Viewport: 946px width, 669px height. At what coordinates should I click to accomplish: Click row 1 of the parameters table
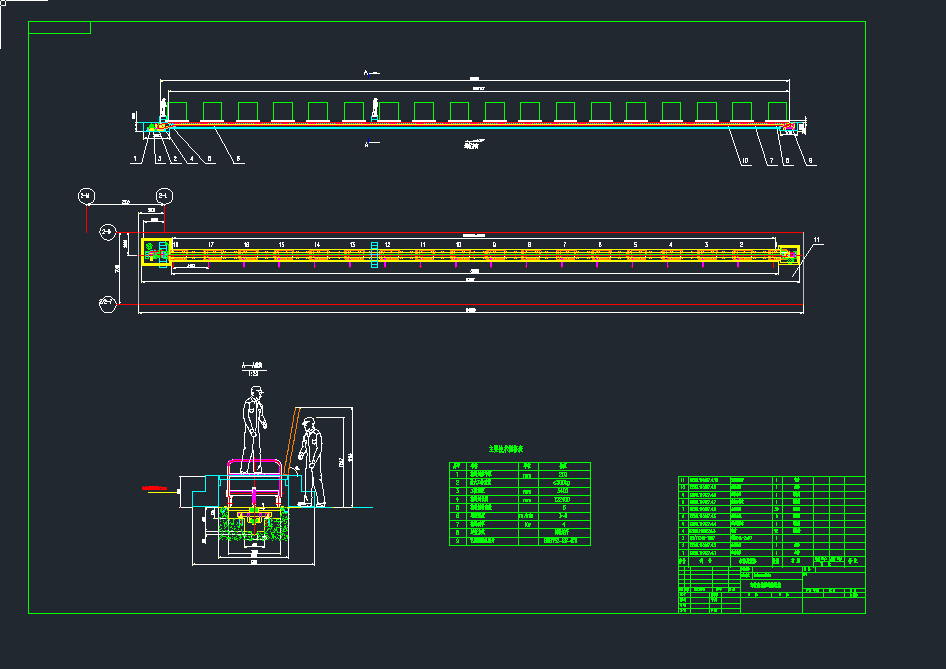click(519, 474)
